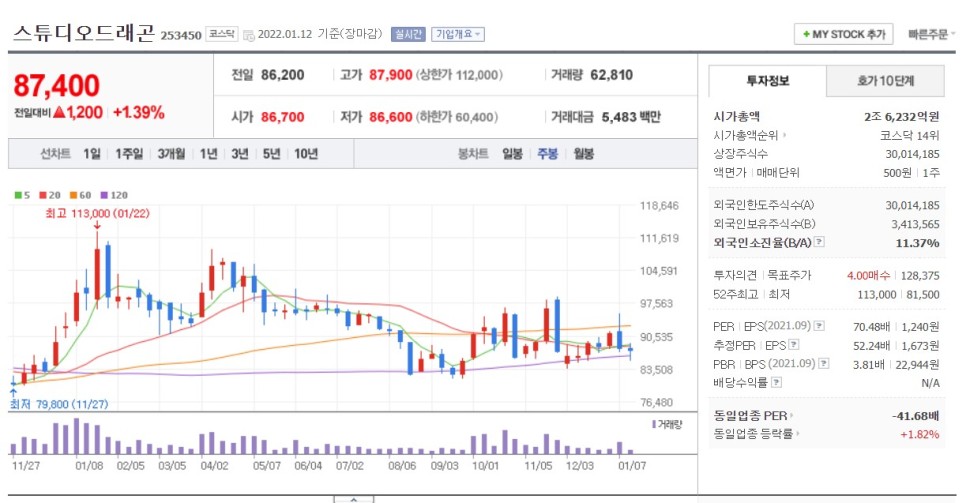Open the calendar icon beside the date
Screen dimensions: 966x503
(249, 36)
